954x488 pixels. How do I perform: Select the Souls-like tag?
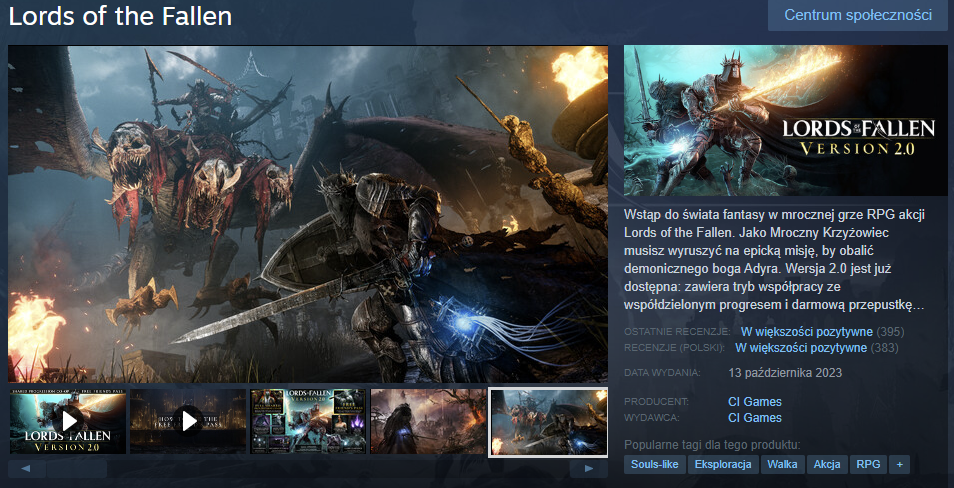(655, 464)
